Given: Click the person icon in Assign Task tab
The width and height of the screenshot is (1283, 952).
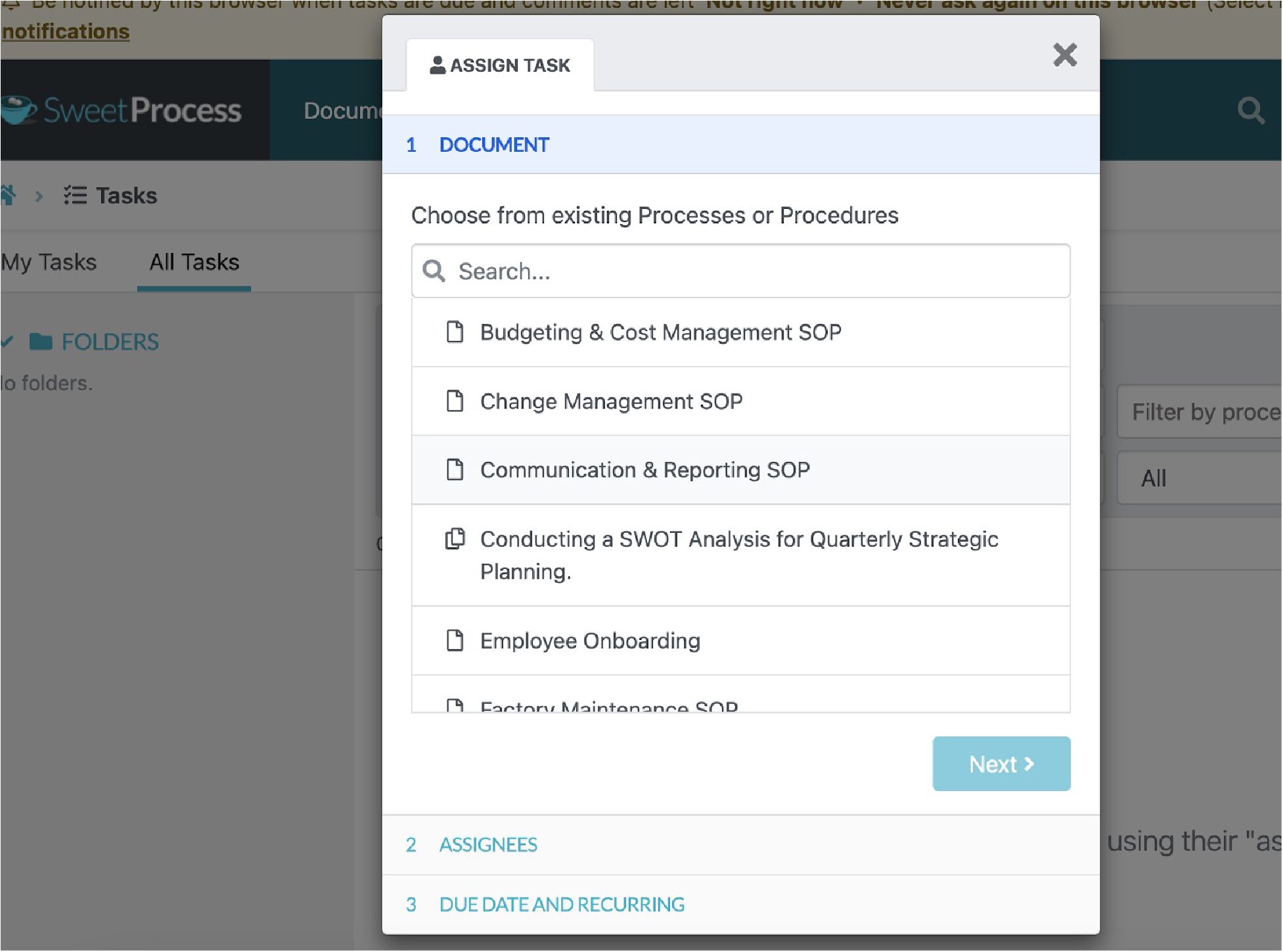Looking at the screenshot, I should [x=438, y=65].
